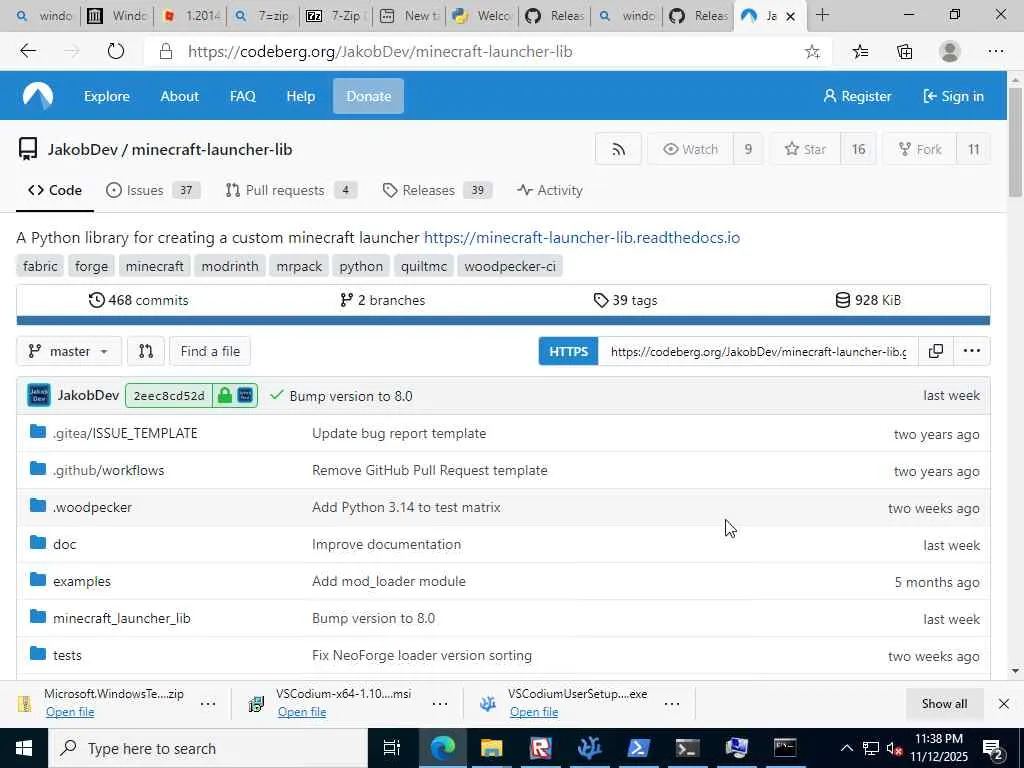
Task: View the 468 commits
Action: (138, 300)
